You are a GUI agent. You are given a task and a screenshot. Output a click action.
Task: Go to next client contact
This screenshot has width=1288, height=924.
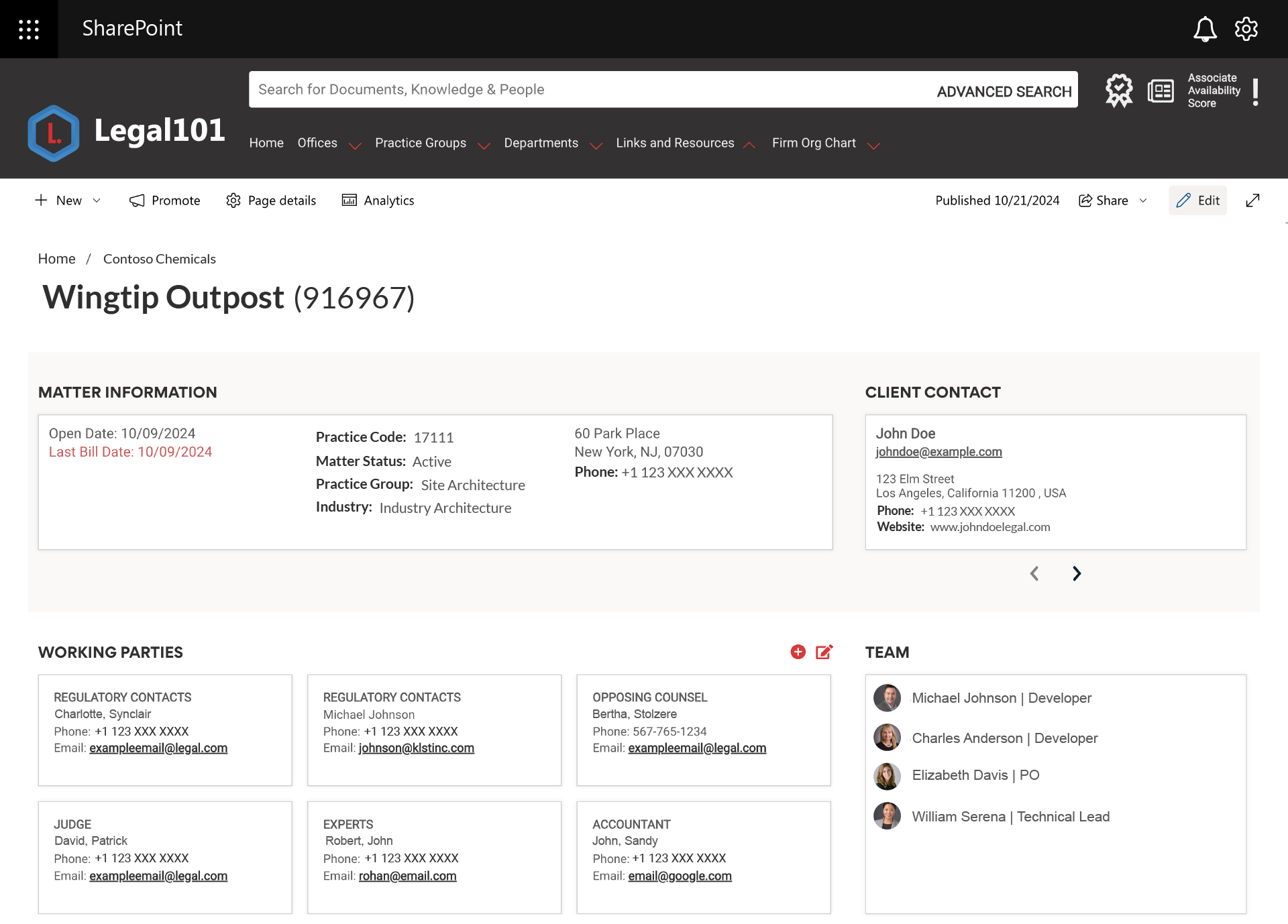click(1077, 573)
